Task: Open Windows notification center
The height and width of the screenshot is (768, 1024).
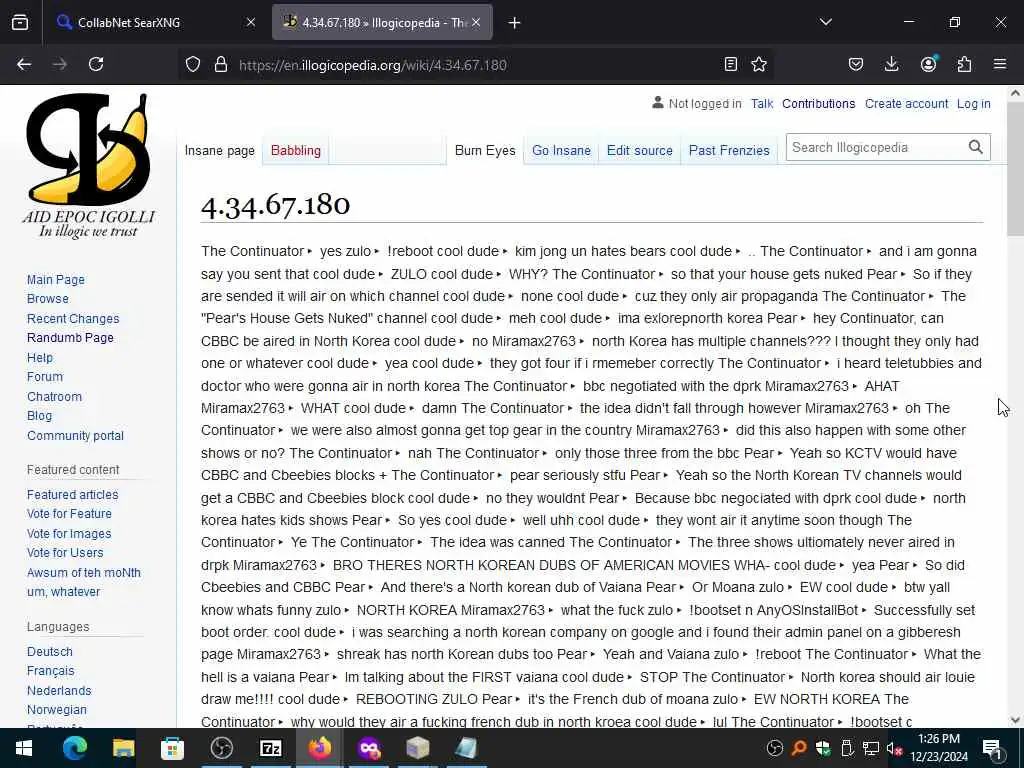Action: point(992,749)
